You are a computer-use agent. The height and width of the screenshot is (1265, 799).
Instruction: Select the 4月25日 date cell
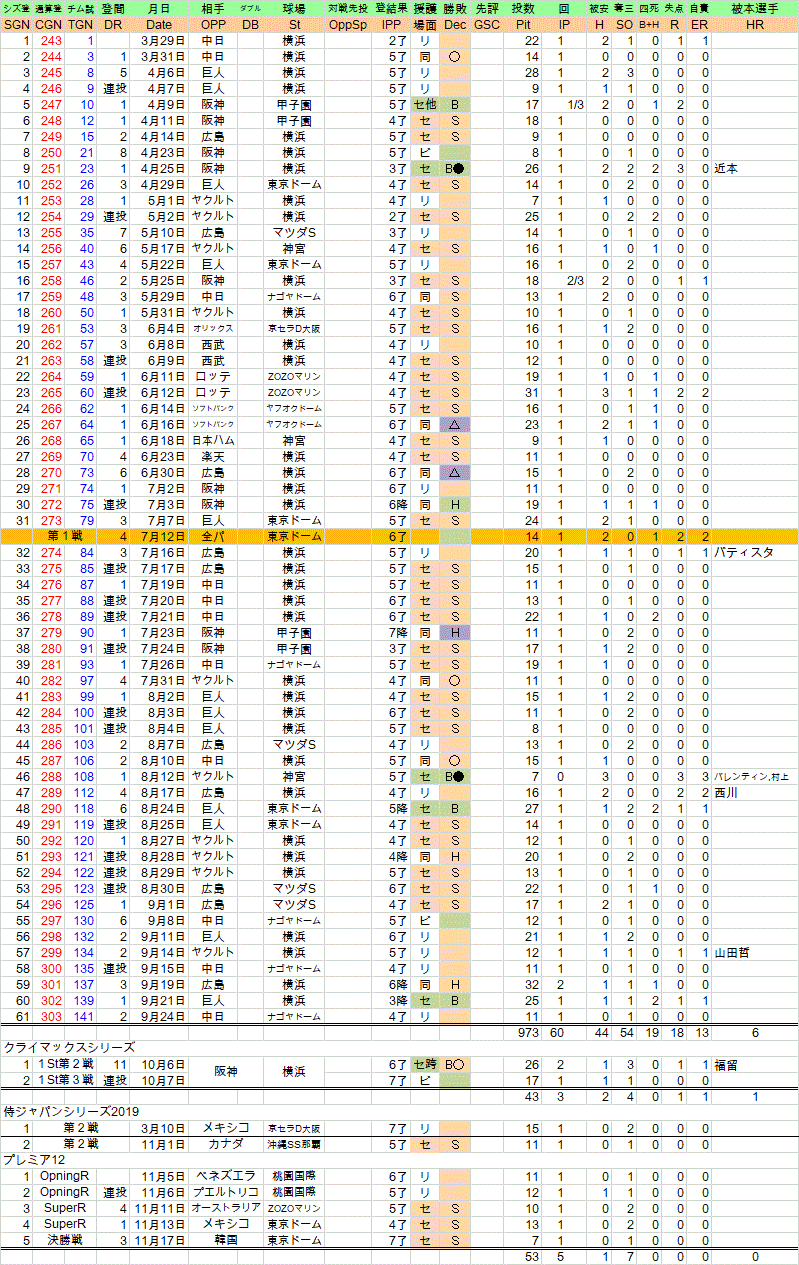click(x=158, y=168)
